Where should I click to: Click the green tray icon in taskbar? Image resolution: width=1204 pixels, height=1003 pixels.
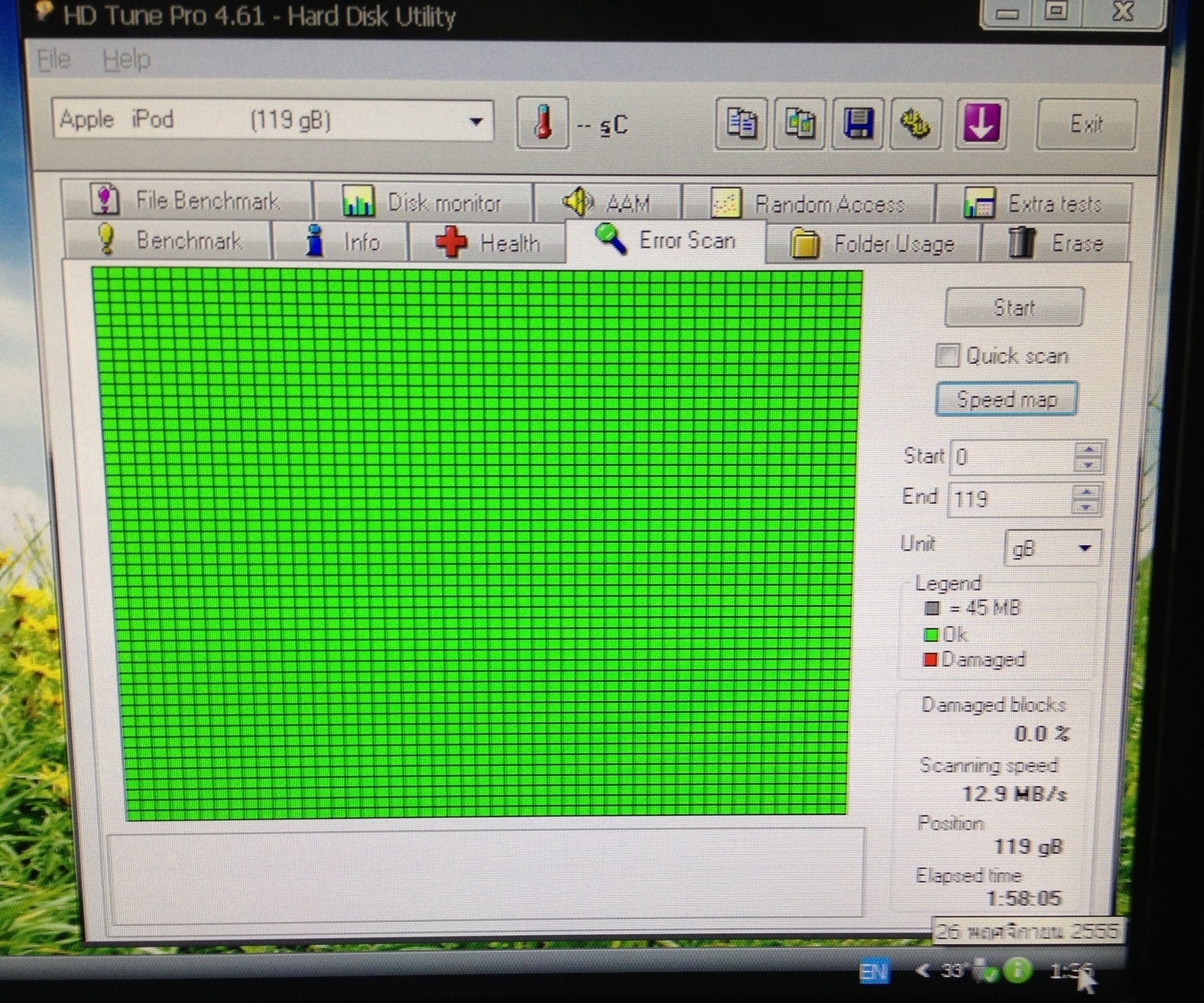pos(1017,971)
